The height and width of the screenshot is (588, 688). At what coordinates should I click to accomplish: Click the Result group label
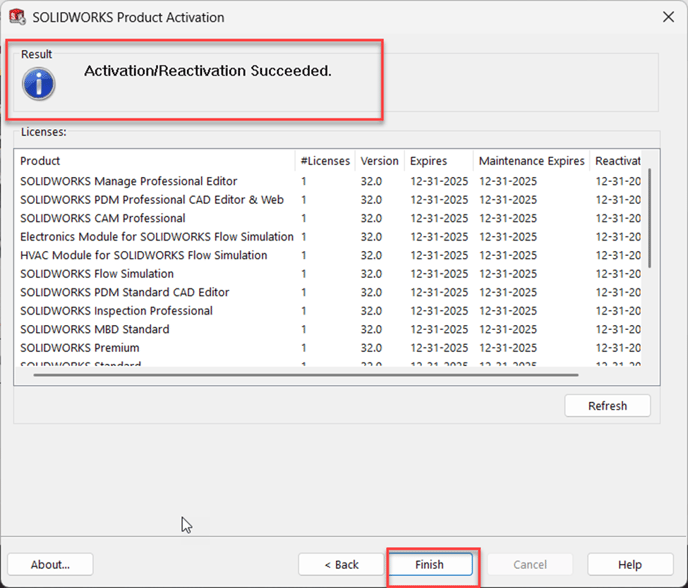tap(36, 54)
